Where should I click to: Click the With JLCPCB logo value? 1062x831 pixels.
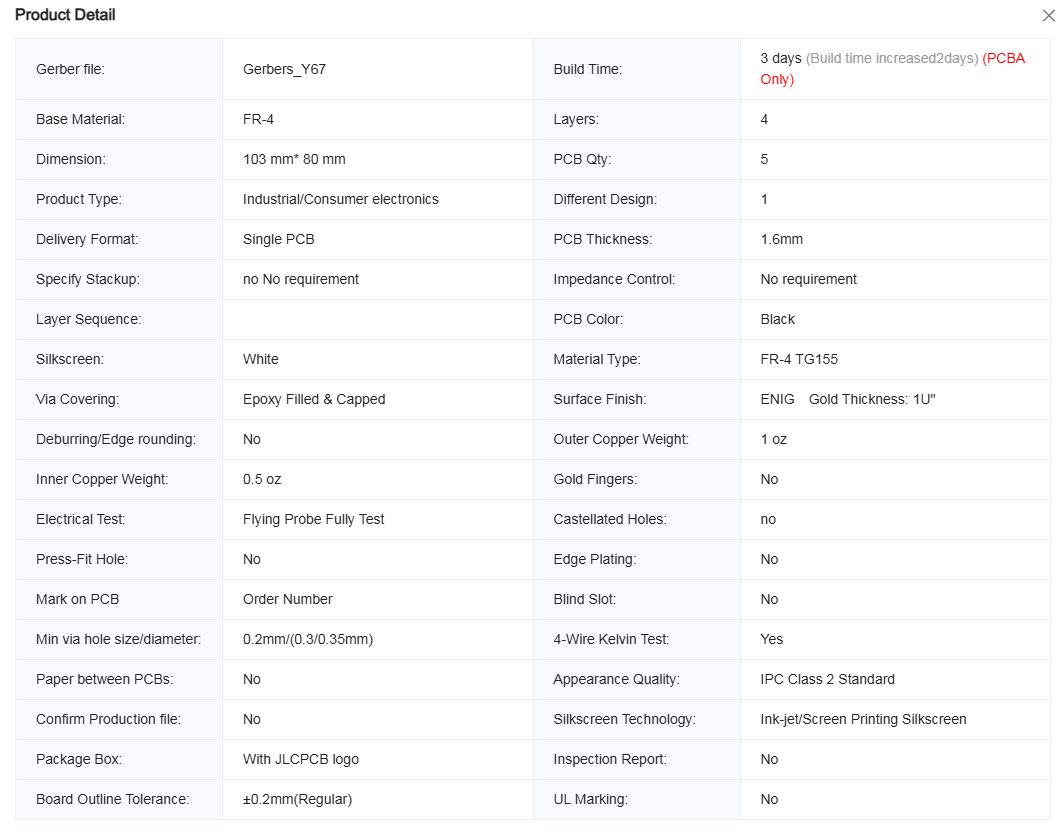301,759
